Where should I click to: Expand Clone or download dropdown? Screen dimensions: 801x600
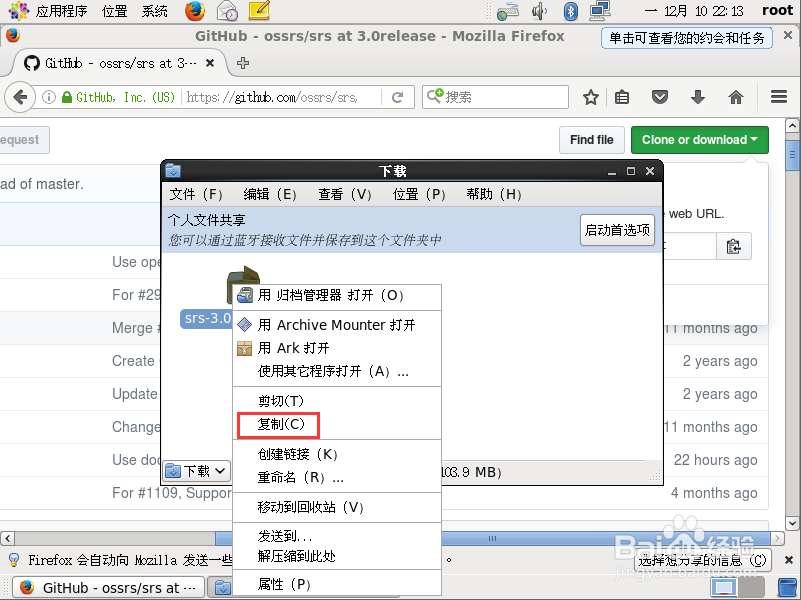(699, 140)
